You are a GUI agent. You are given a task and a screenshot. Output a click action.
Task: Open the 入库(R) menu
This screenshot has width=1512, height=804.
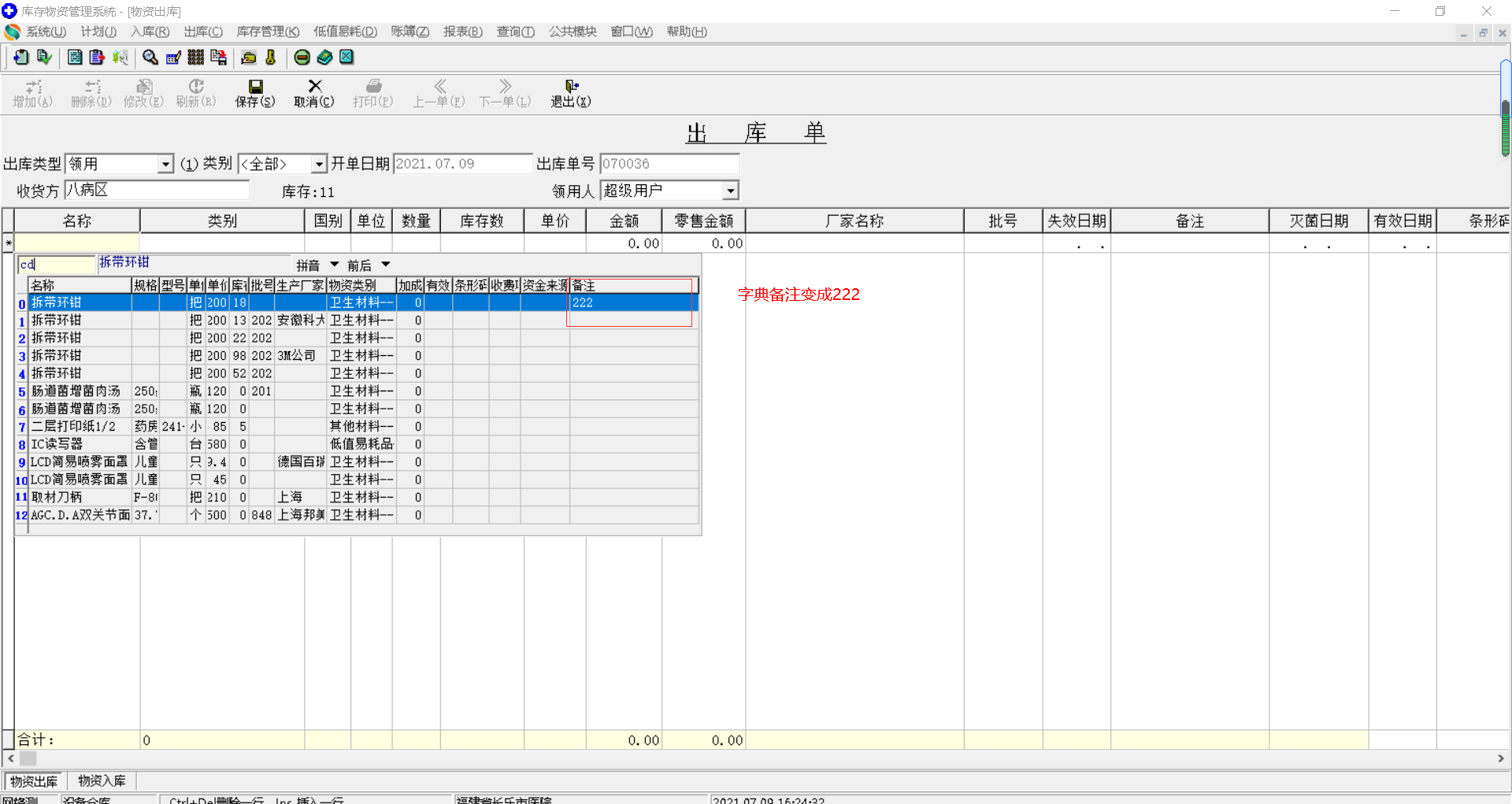click(x=150, y=31)
